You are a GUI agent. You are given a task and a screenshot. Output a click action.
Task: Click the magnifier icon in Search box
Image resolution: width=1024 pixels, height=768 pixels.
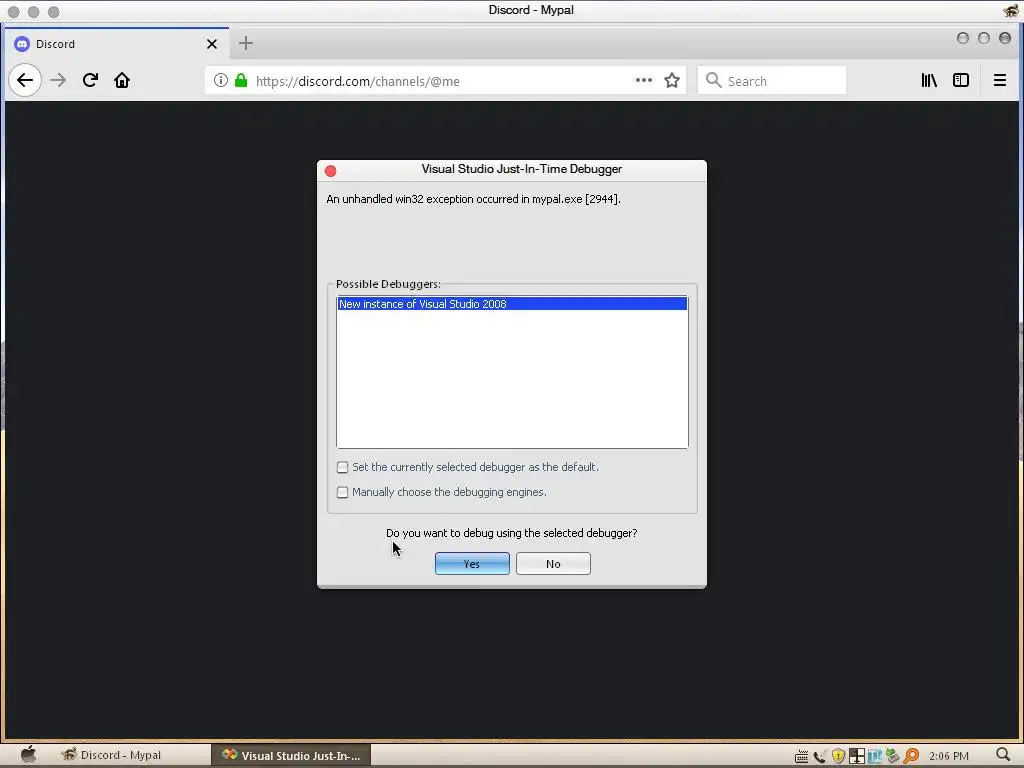pyautogui.click(x=713, y=80)
